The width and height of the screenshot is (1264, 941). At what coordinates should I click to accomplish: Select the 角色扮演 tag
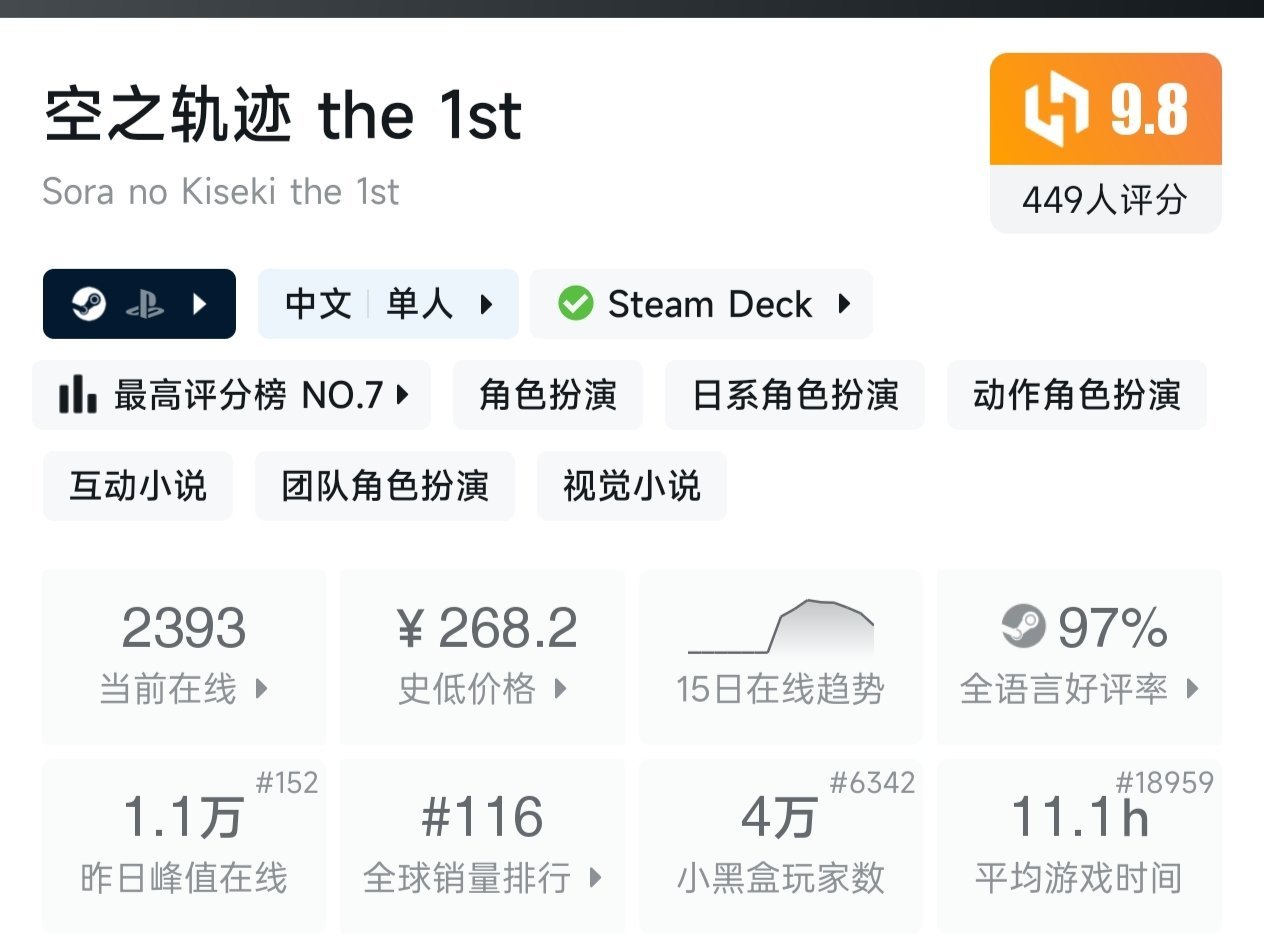tap(547, 396)
